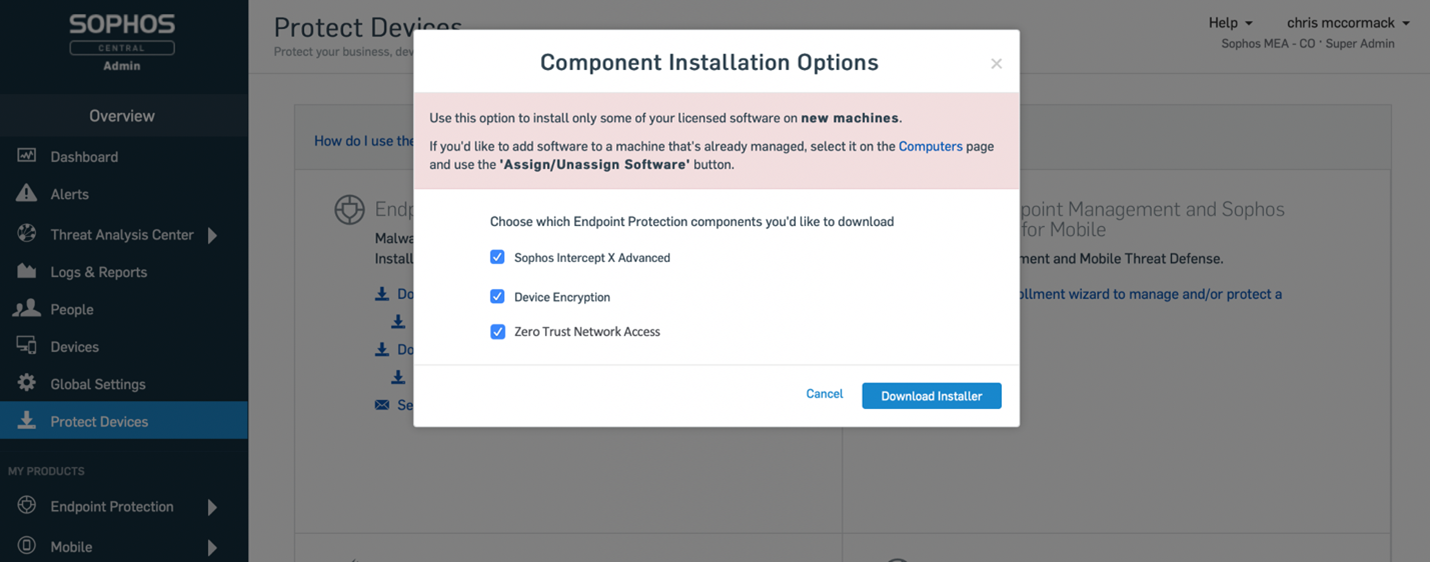Click the Alerts warning triangle icon
Screen dimensions: 1430x562
27,194
